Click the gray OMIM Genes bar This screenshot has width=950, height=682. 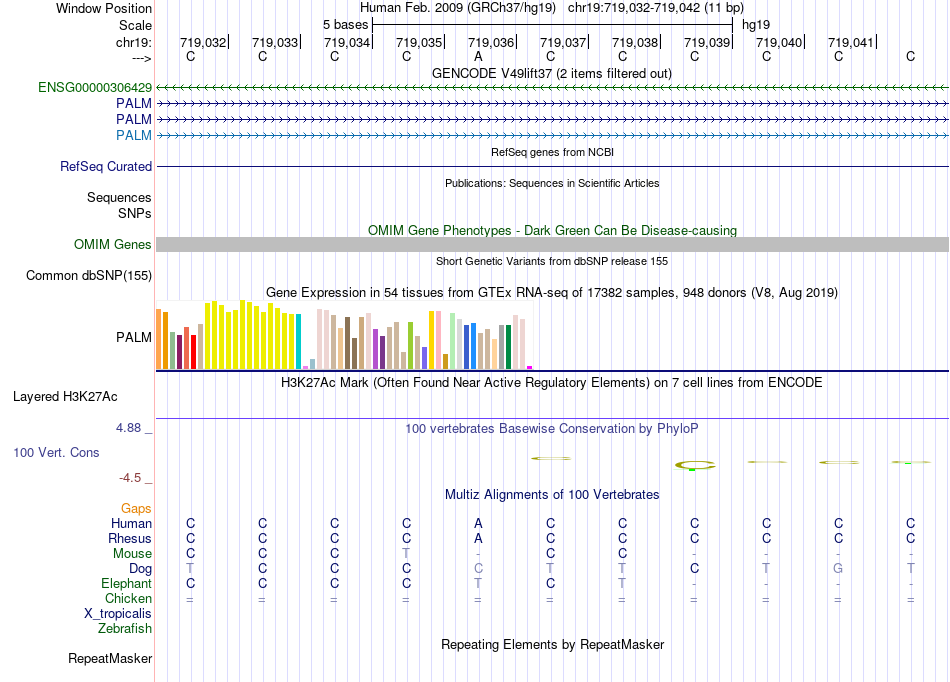[552, 244]
